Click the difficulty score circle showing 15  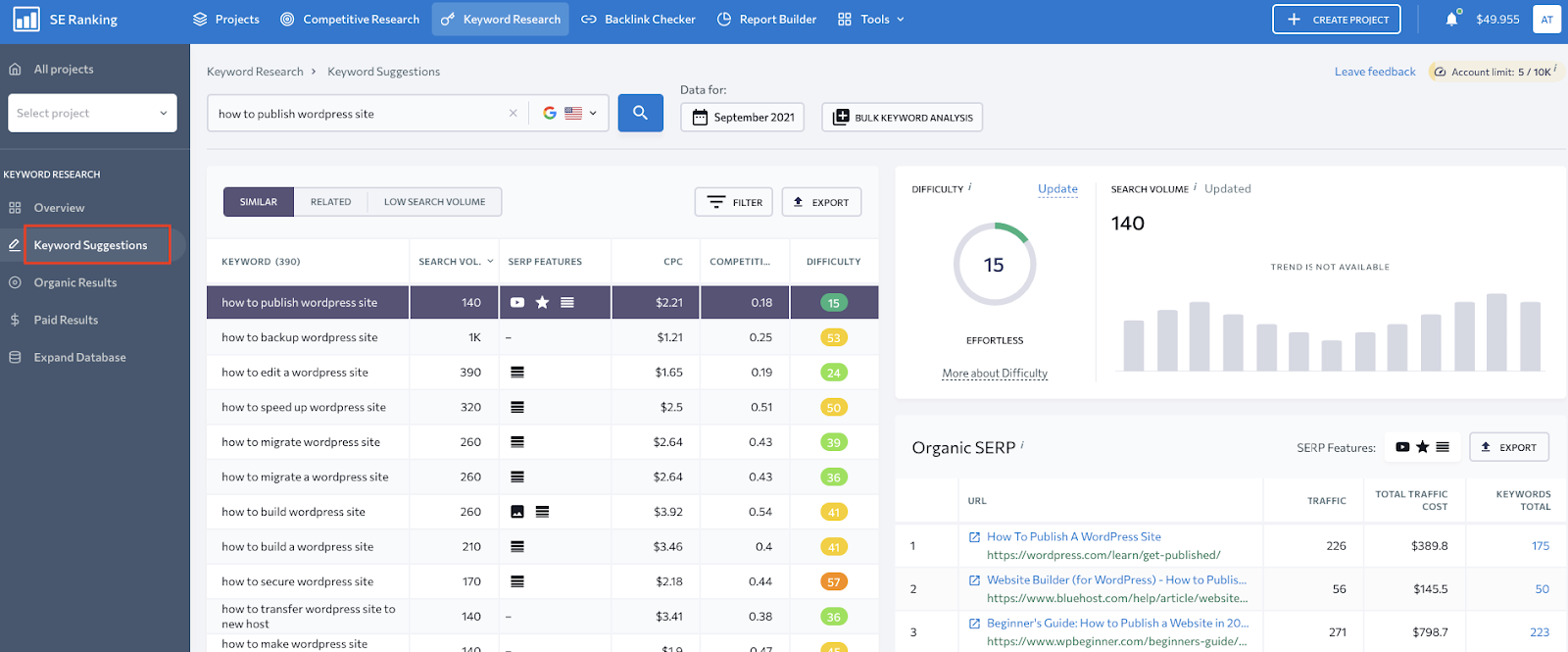(994, 265)
